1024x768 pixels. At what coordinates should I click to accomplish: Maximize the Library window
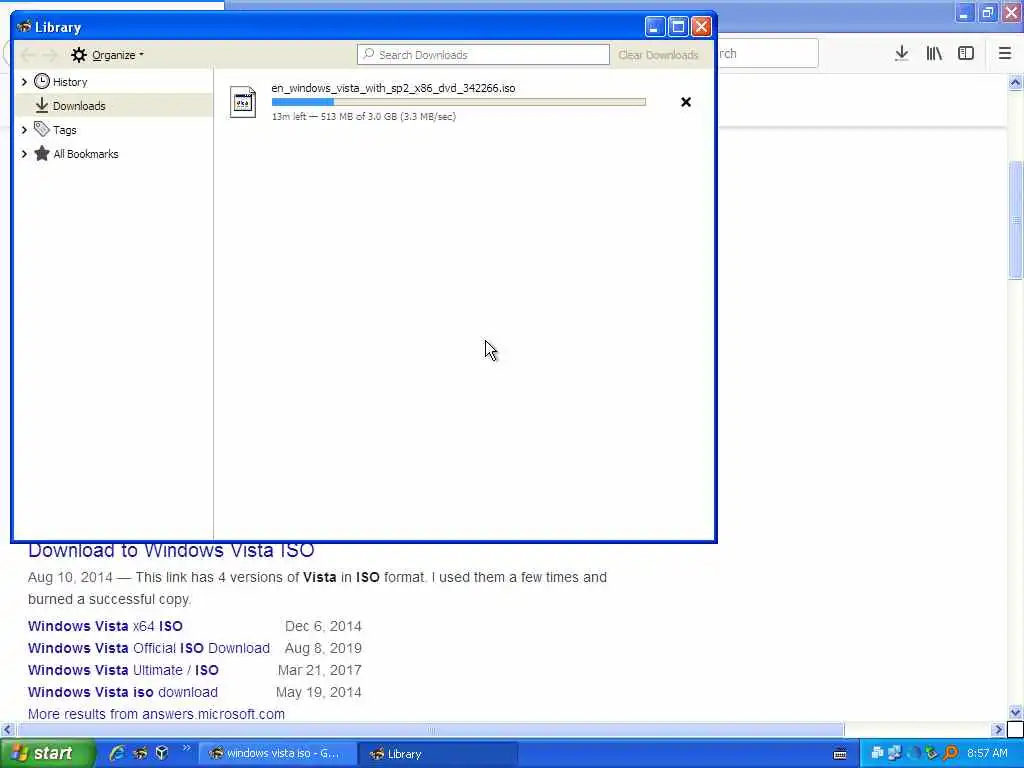678,27
